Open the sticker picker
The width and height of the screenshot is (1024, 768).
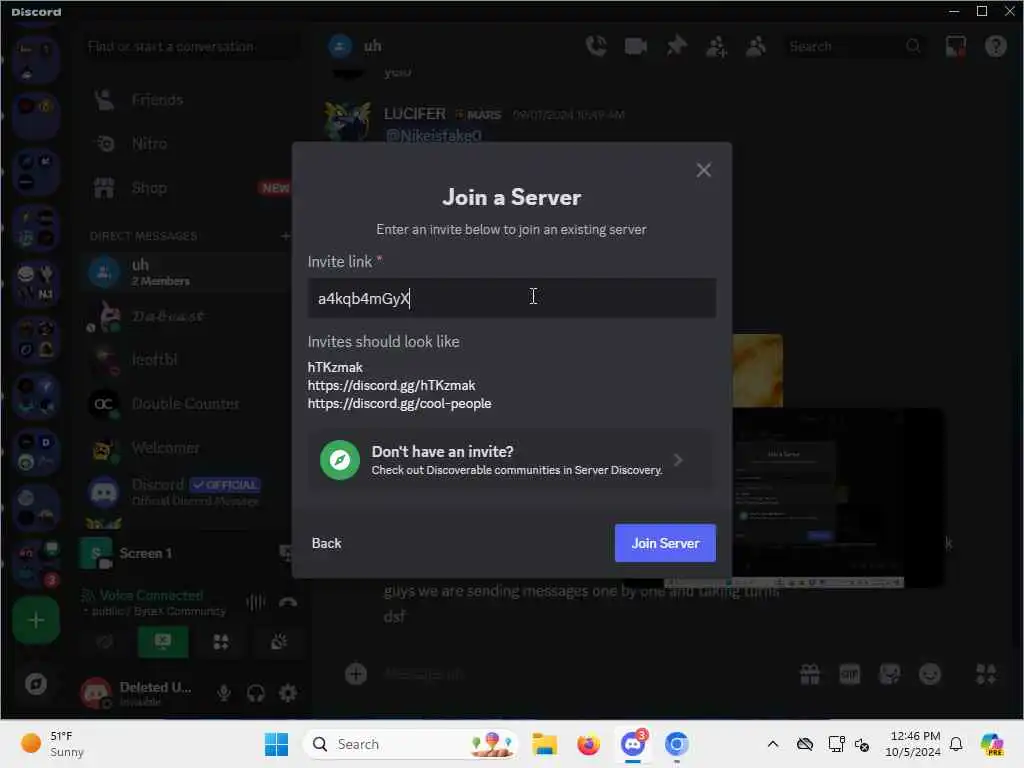point(889,674)
